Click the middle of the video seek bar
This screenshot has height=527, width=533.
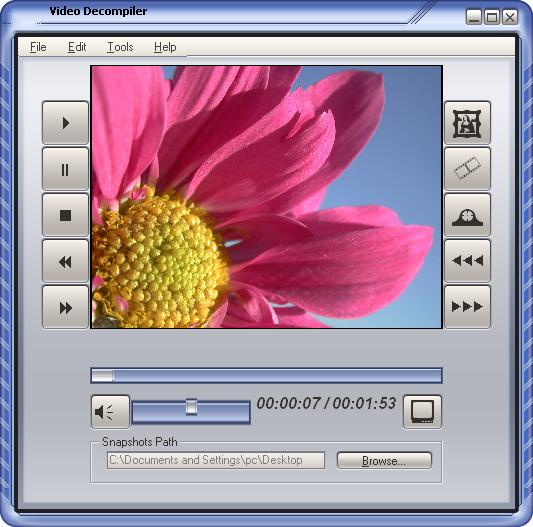266,376
